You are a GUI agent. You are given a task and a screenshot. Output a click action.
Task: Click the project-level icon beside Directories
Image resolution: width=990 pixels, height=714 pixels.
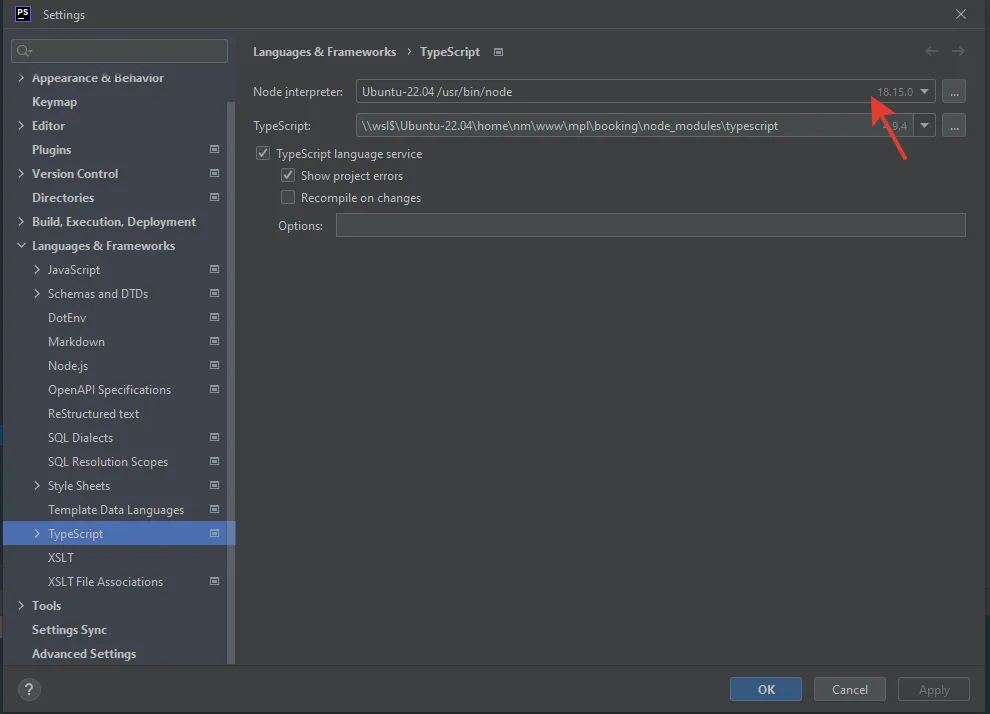pos(215,197)
